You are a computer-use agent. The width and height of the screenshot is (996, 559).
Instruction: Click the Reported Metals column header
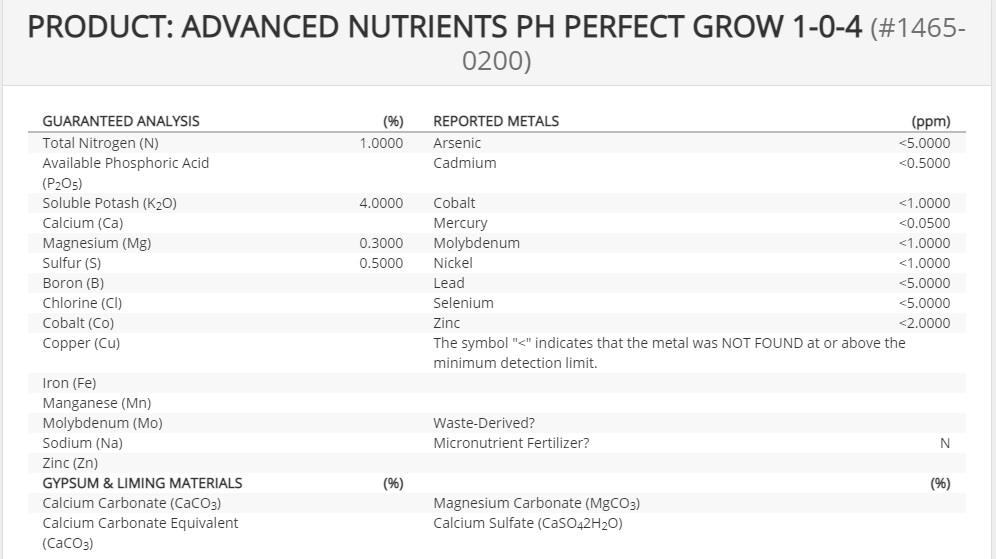point(496,121)
